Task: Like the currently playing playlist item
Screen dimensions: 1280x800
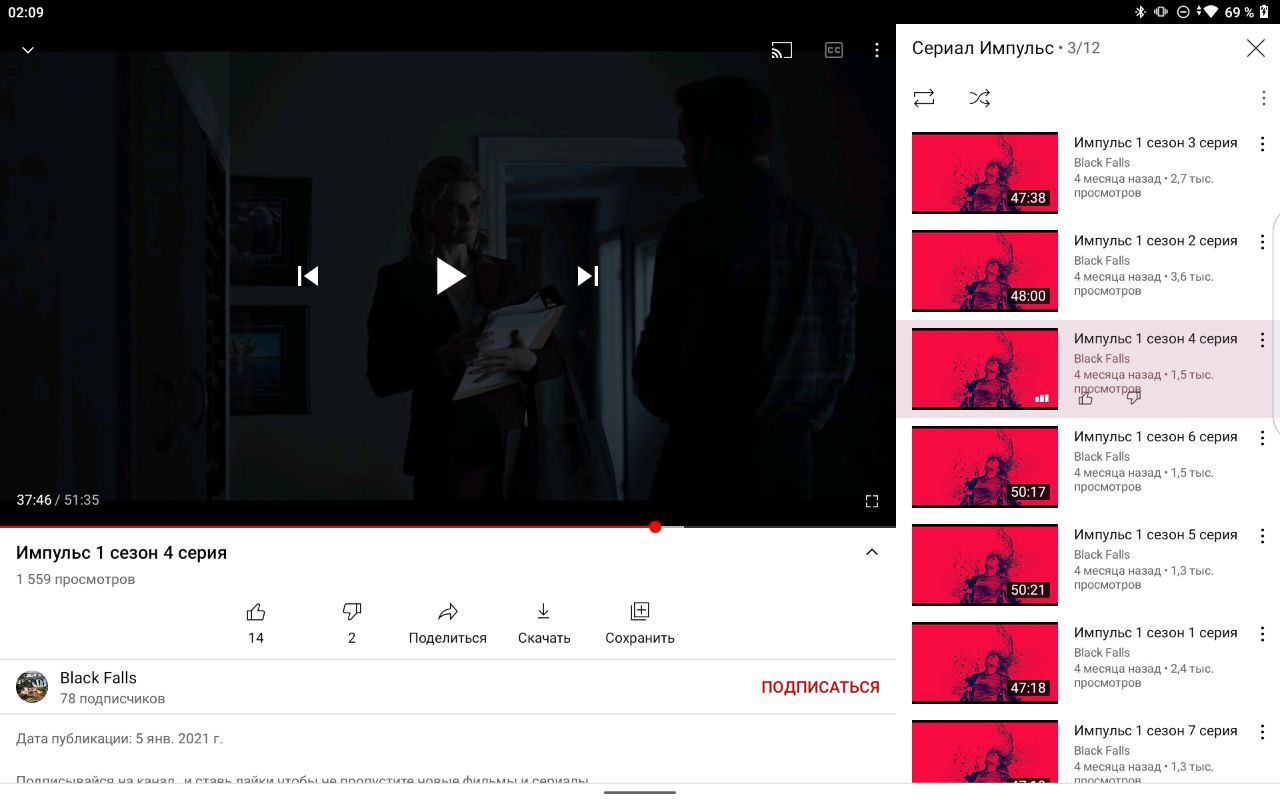Action: pyautogui.click(x=1086, y=398)
